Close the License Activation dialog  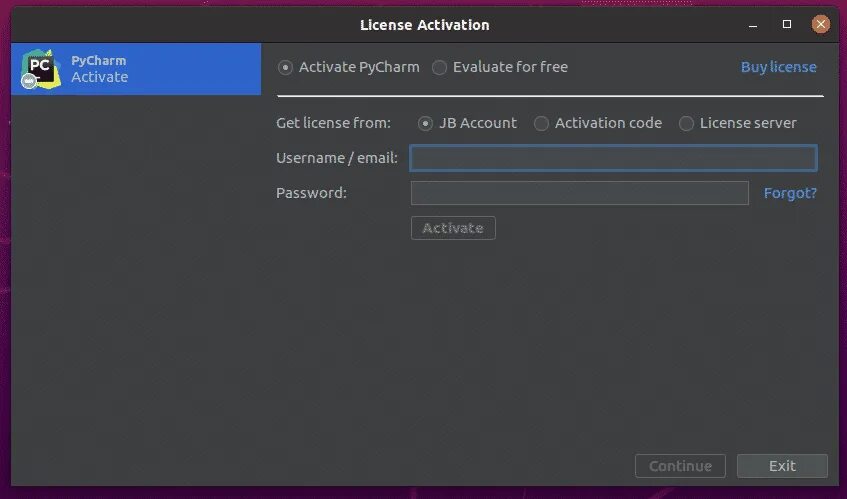pyautogui.click(x=821, y=24)
